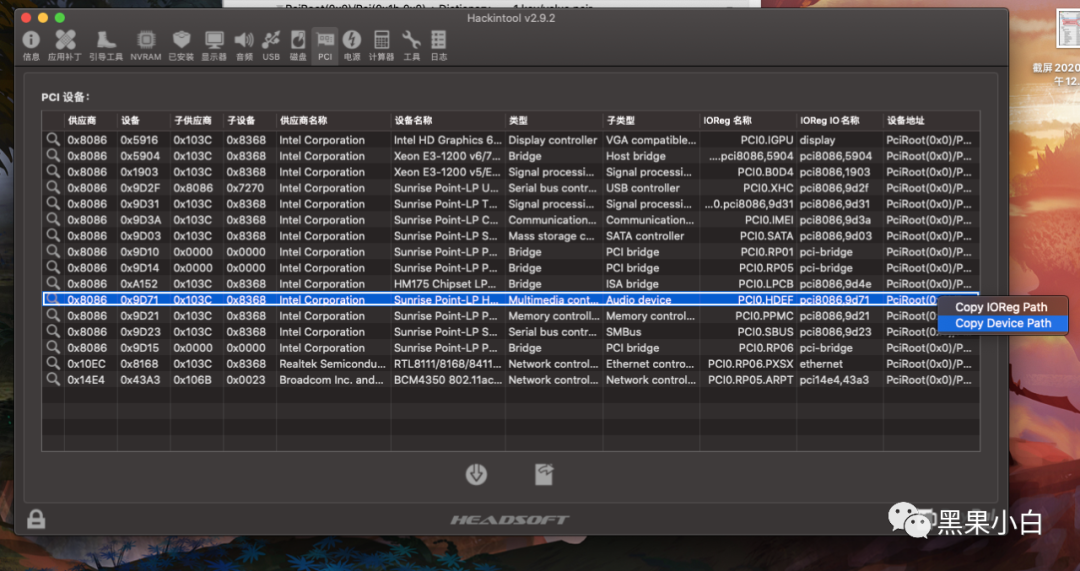1080x571 pixels.
Task: Sort by 子设备 column header
Action: tap(249, 120)
